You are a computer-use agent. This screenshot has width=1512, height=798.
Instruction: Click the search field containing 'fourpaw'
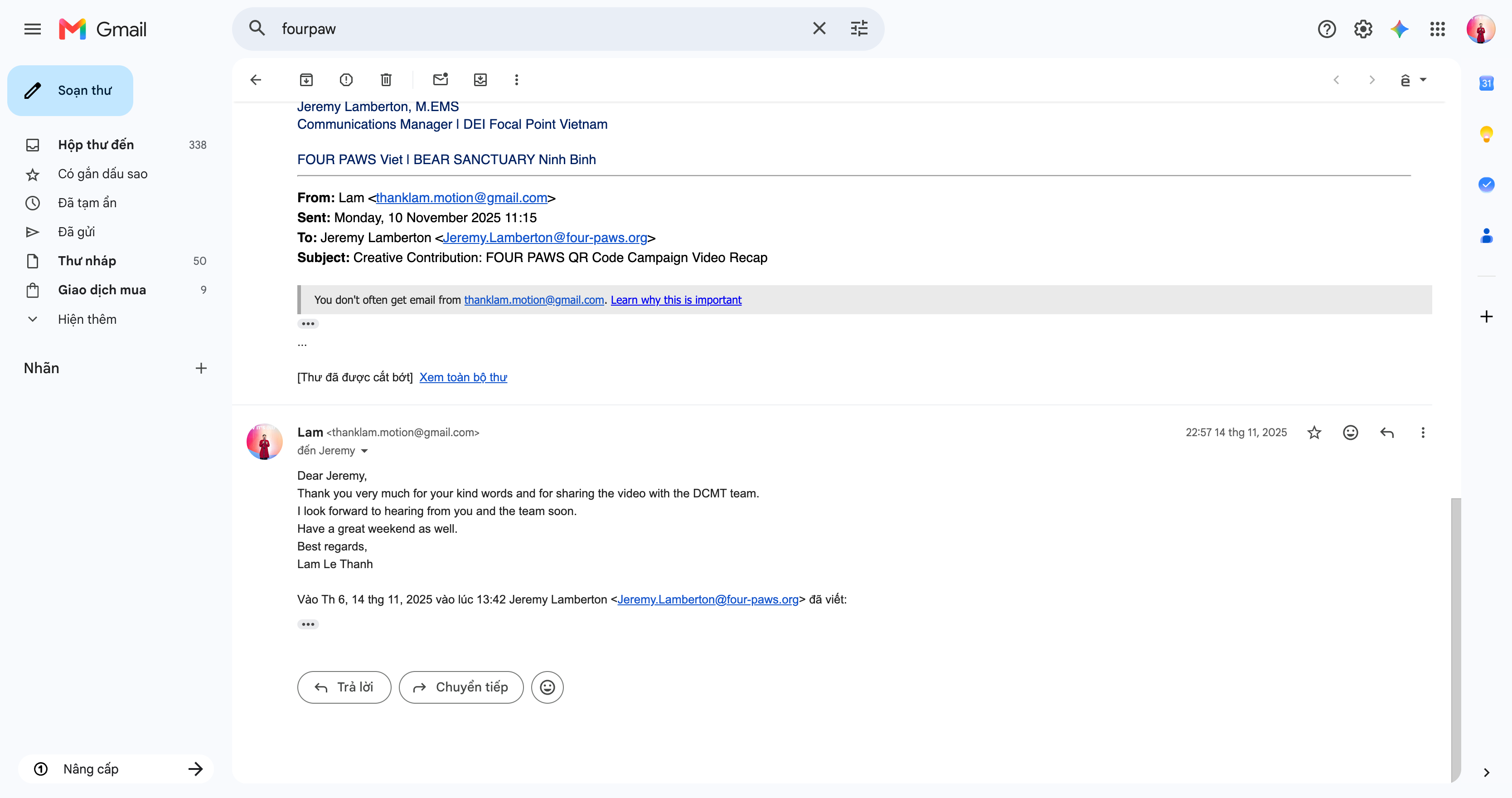point(540,29)
